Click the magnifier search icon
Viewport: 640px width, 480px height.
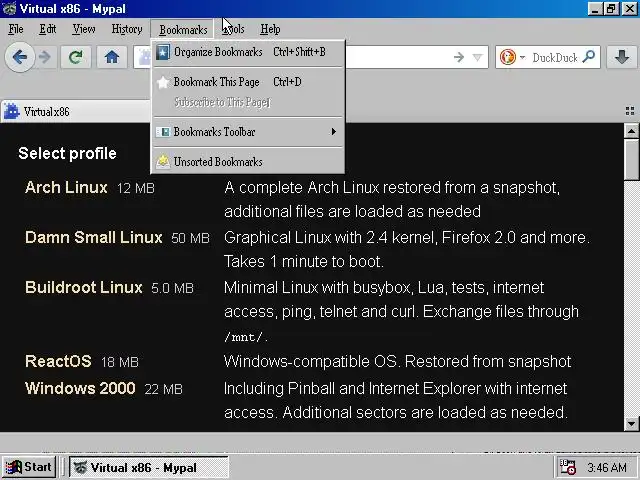pos(588,57)
